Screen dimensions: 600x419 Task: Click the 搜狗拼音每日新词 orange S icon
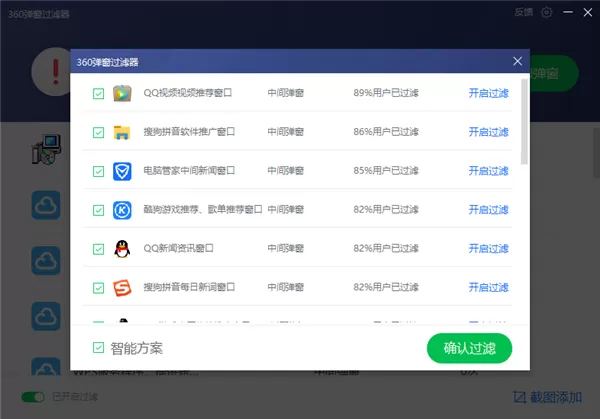(x=122, y=288)
